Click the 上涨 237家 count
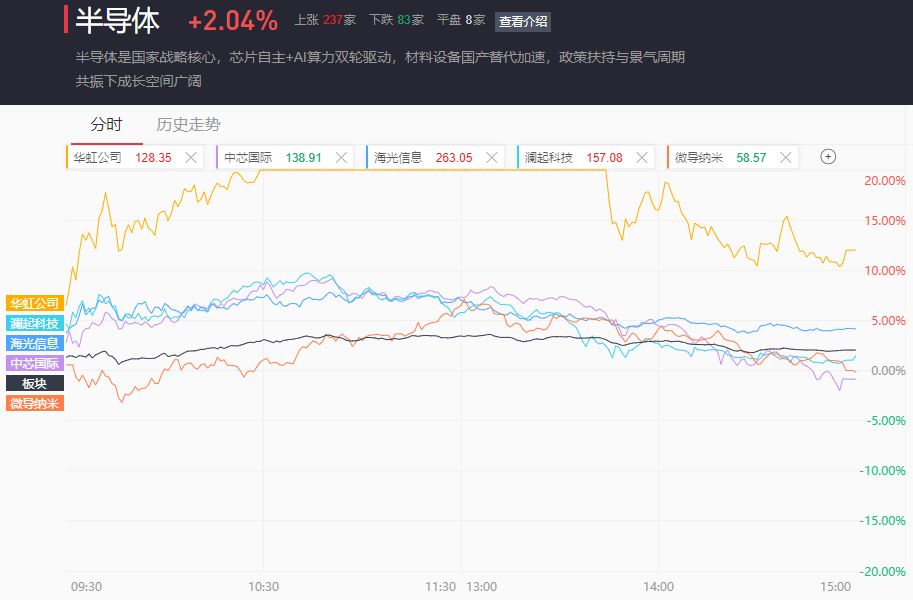Image resolution: width=913 pixels, height=600 pixels. pos(325,20)
